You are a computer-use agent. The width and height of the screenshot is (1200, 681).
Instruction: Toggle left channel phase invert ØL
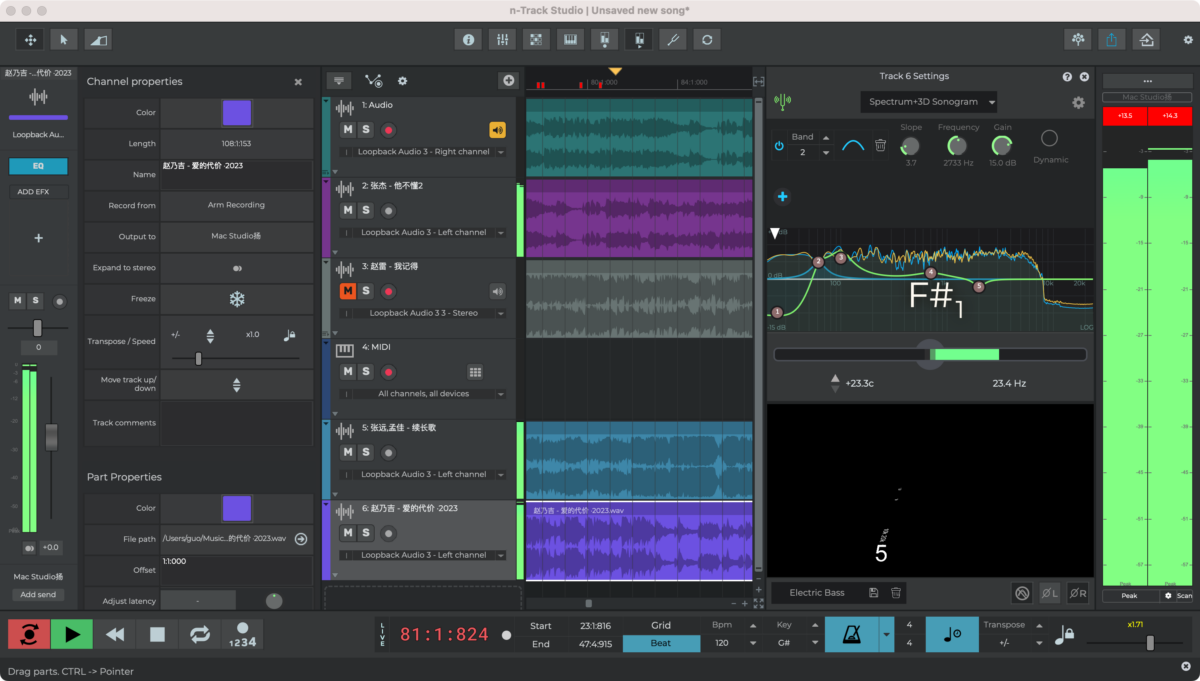pyautogui.click(x=1049, y=593)
